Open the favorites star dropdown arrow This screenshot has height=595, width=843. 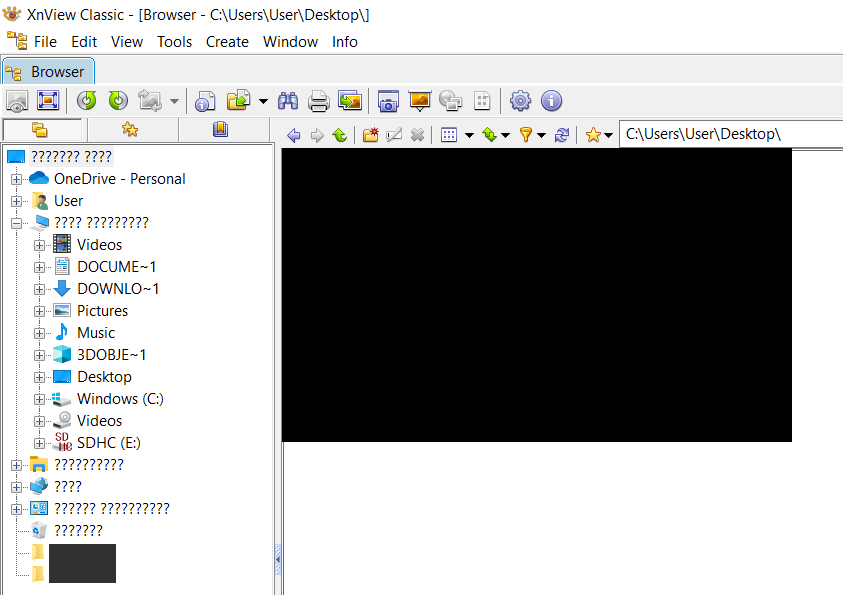click(x=609, y=135)
